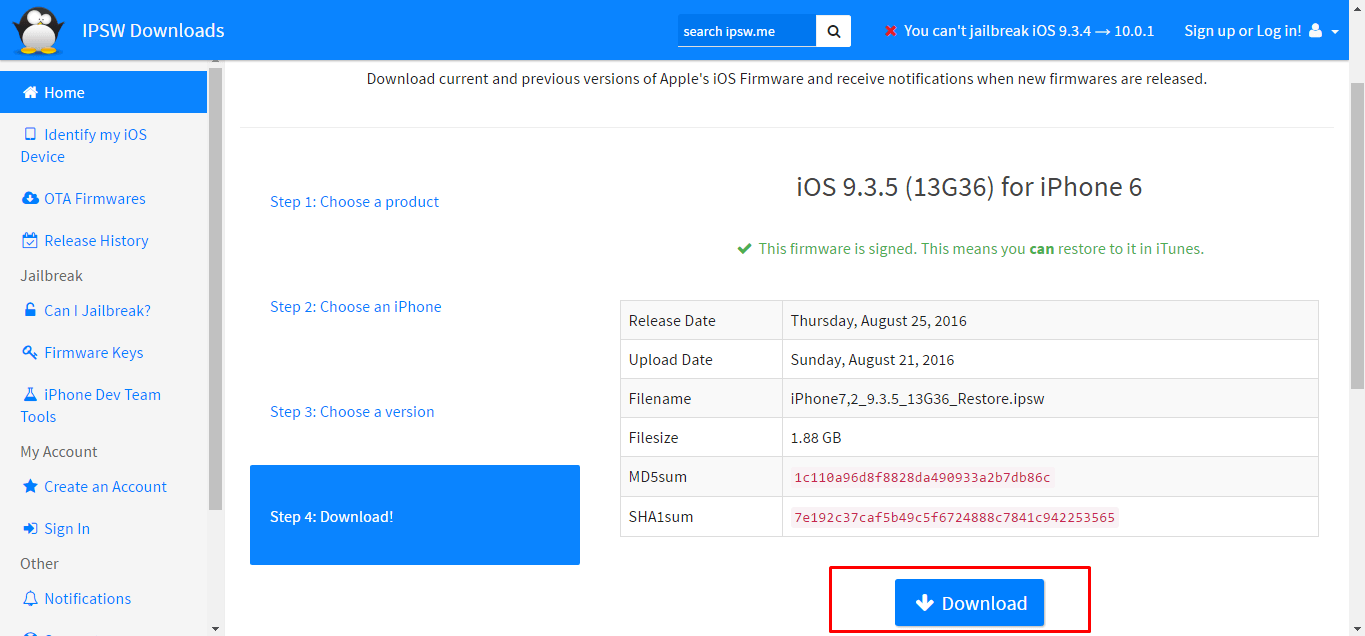Click the Home house icon
The width and height of the screenshot is (1365, 636).
point(30,92)
